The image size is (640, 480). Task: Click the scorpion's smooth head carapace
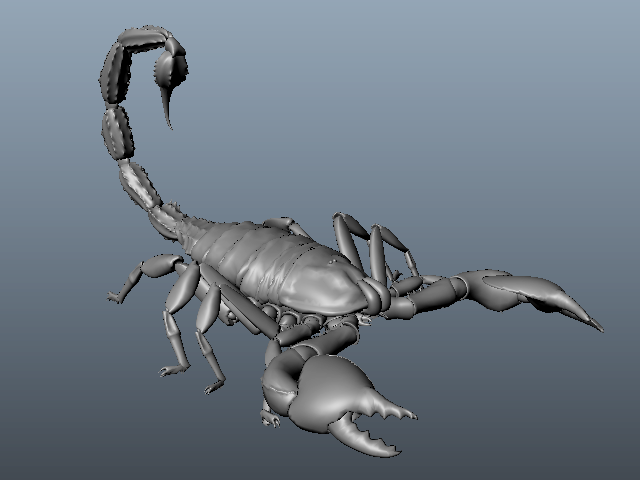[x=327, y=286]
